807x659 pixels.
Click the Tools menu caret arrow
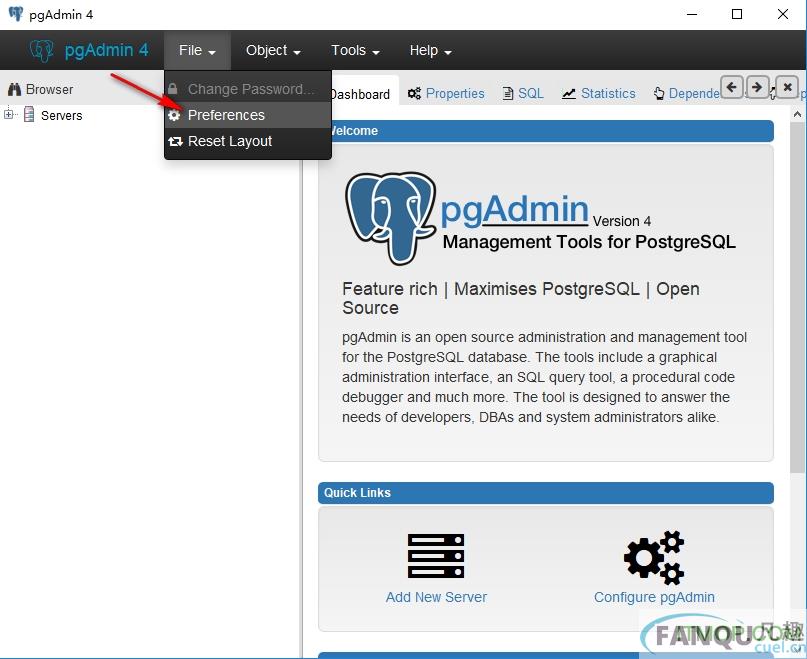point(376,53)
